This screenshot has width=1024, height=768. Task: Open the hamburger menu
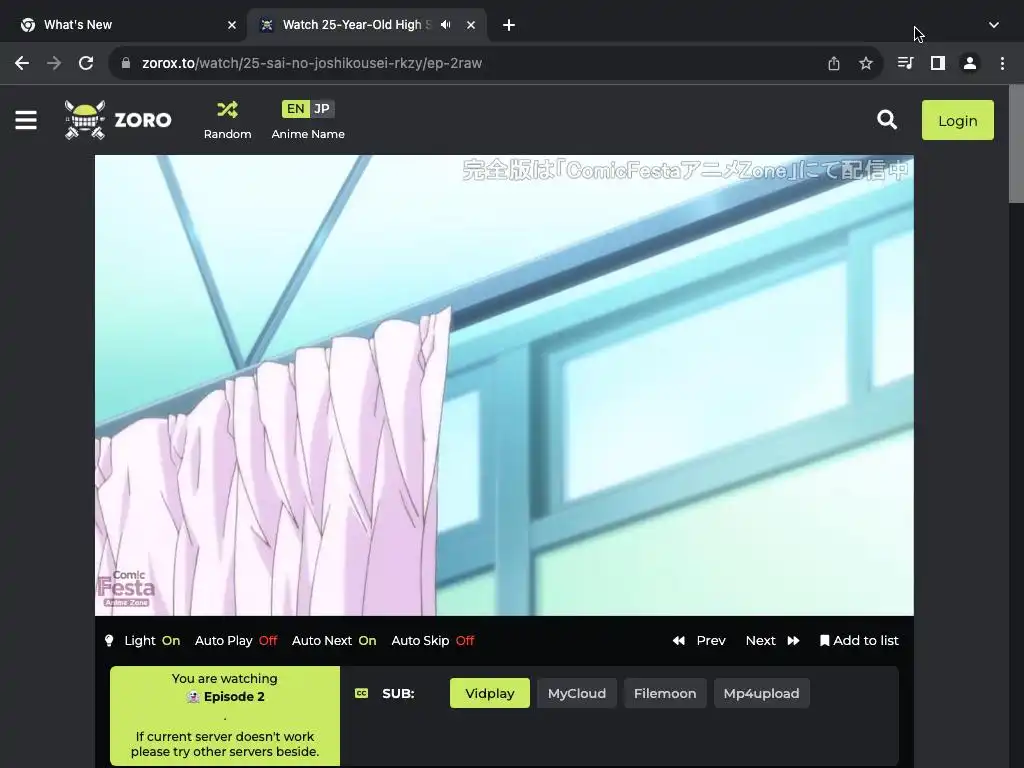[25, 120]
